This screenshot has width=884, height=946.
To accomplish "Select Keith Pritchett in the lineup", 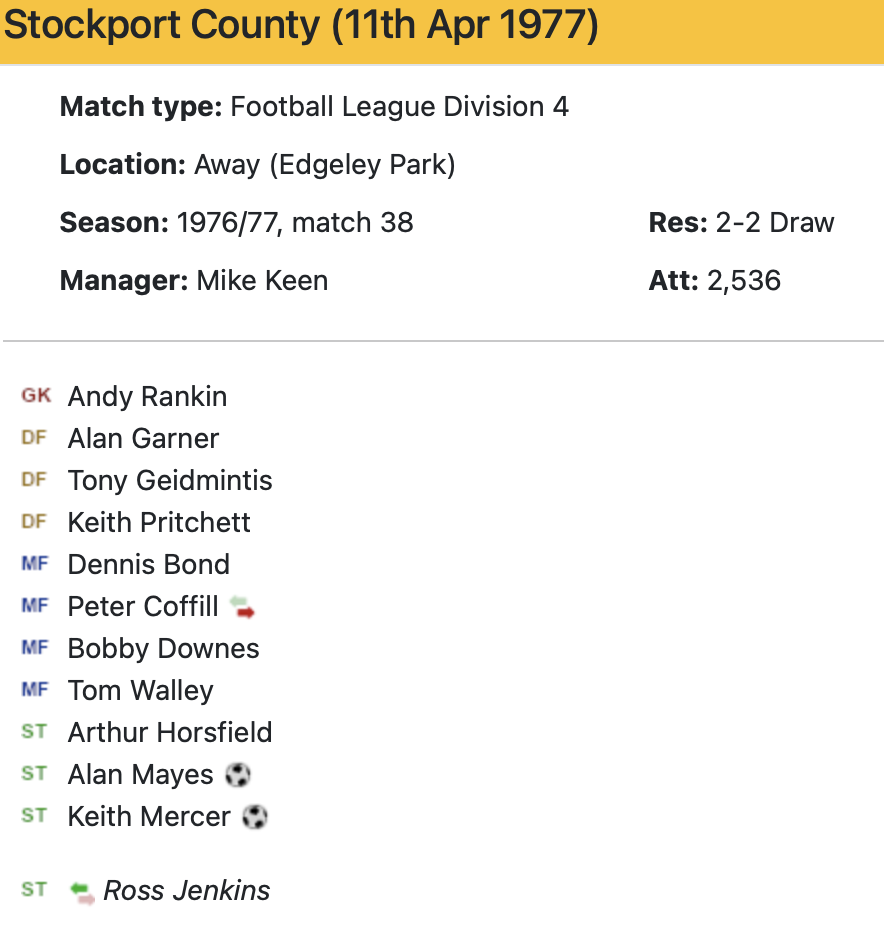I will coord(159,523).
